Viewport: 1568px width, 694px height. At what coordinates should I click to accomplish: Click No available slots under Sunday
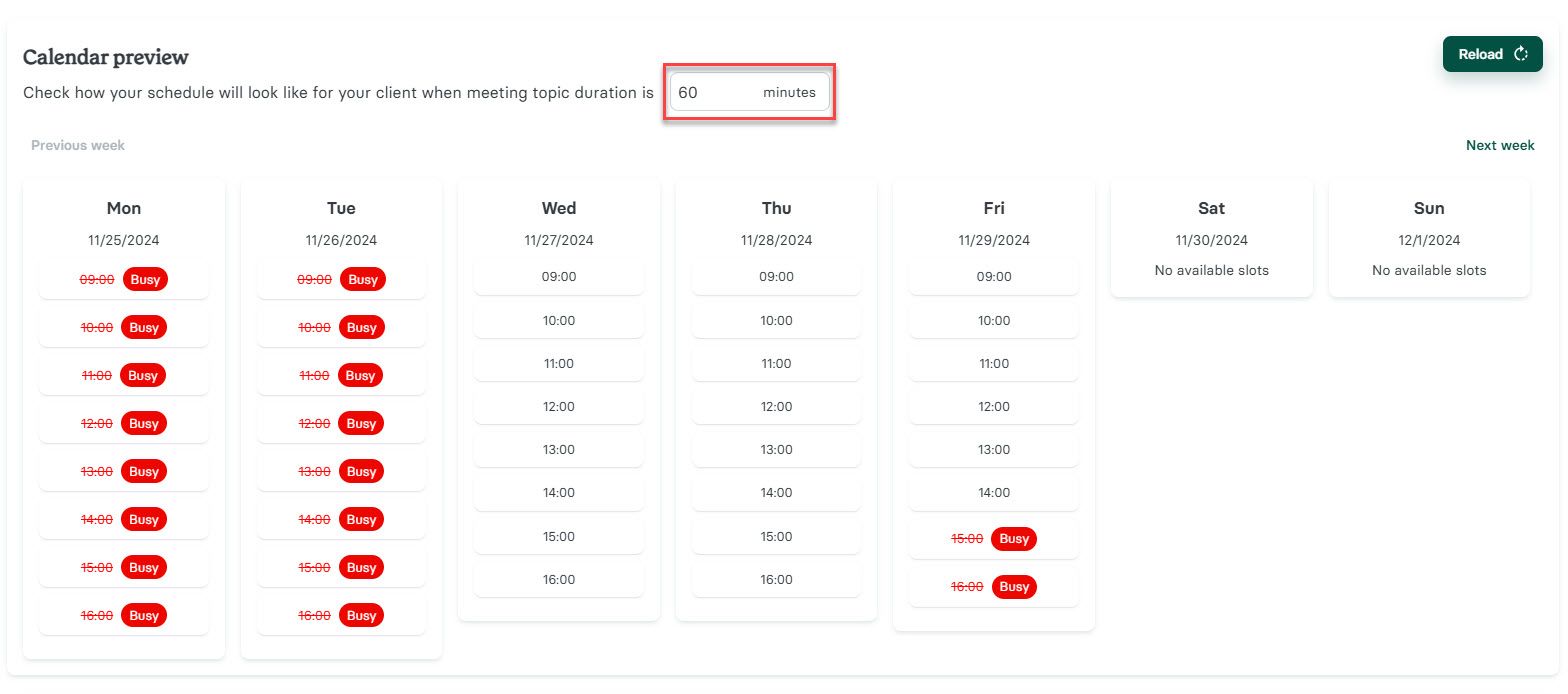[1428, 270]
